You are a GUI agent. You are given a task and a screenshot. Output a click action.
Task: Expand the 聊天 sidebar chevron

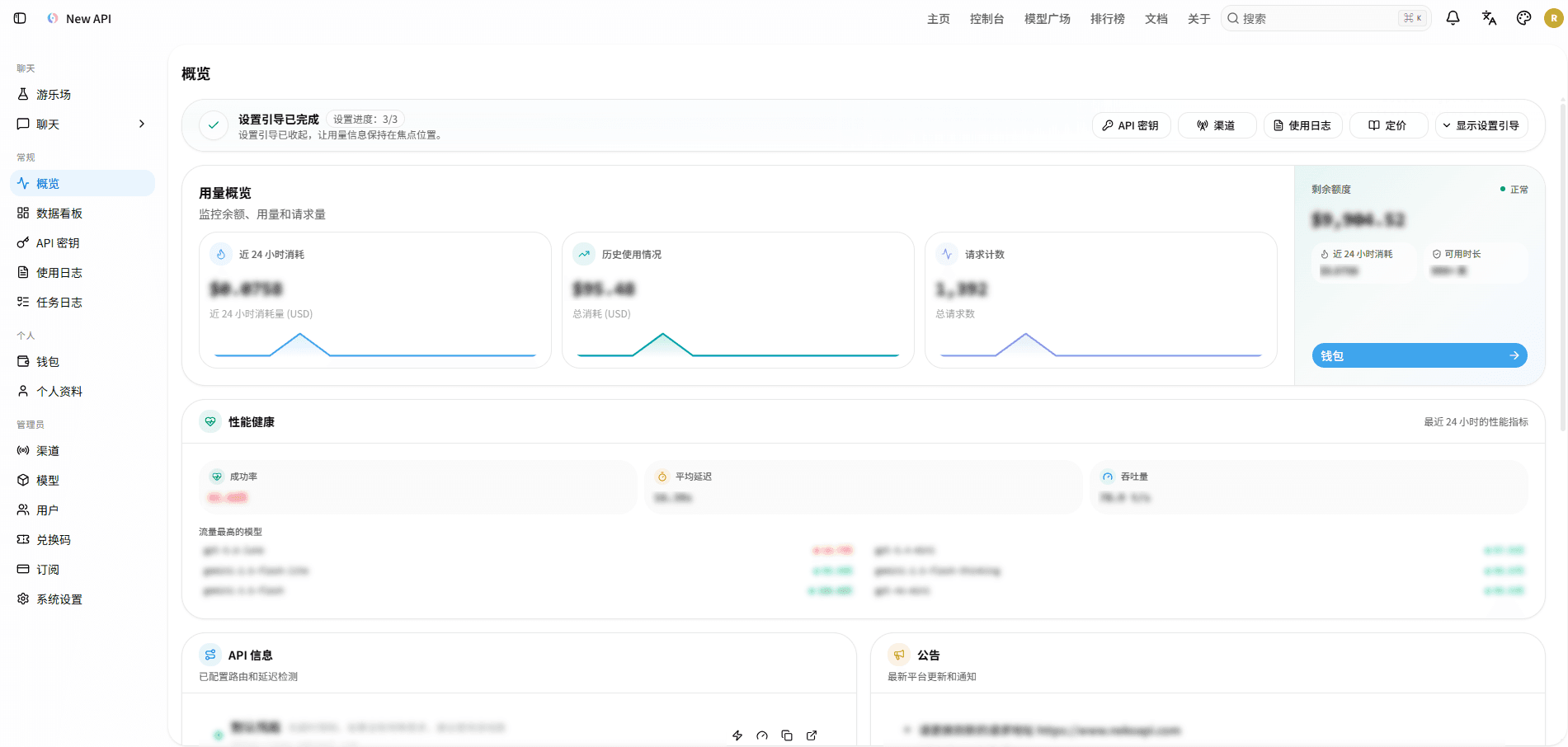coord(142,124)
